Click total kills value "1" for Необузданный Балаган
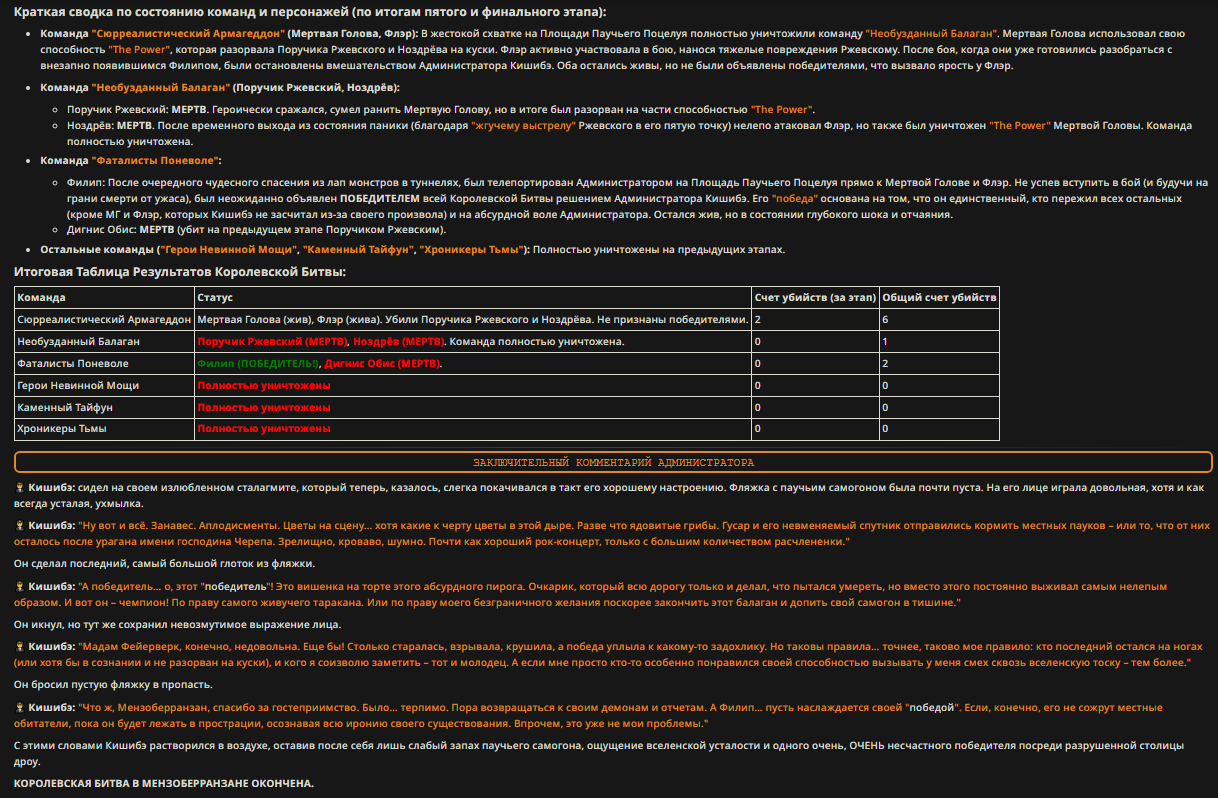1218x798 pixels. [x=885, y=341]
